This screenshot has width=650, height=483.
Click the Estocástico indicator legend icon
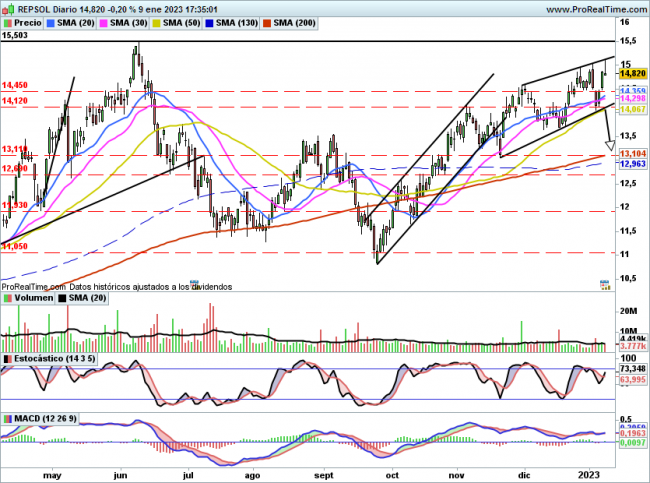coord(7,357)
